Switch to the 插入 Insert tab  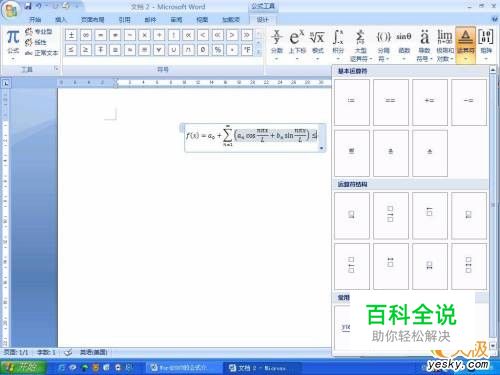pyautogui.click(x=61, y=20)
